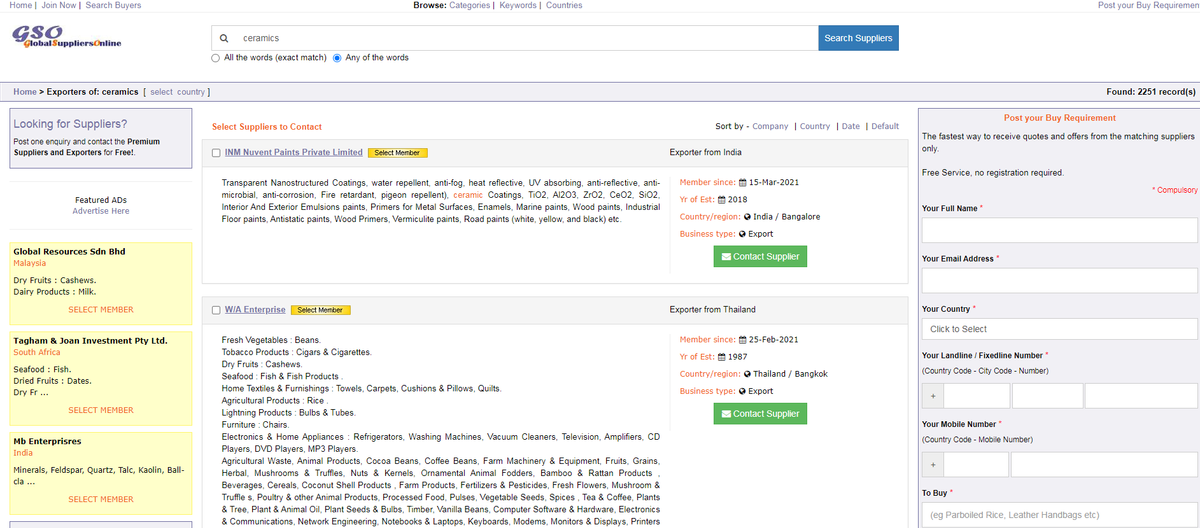The width and height of the screenshot is (1200, 528).
Task: Click the INM Nuvent Select Member badge
Action: (x=398, y=153)
